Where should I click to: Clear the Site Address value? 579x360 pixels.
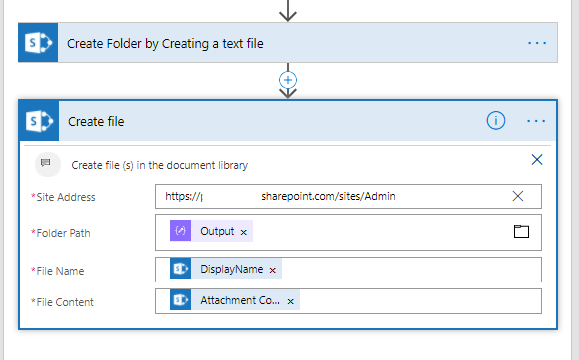518,196
